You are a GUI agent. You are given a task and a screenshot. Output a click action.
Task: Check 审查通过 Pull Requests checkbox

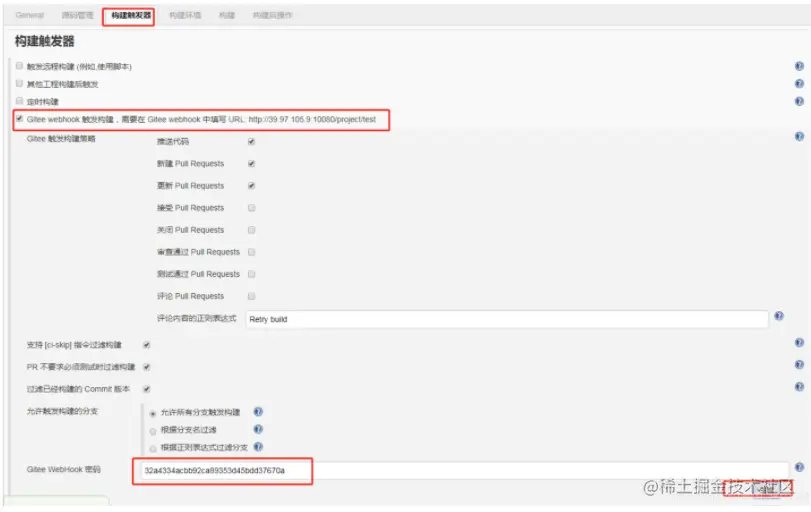251,252
